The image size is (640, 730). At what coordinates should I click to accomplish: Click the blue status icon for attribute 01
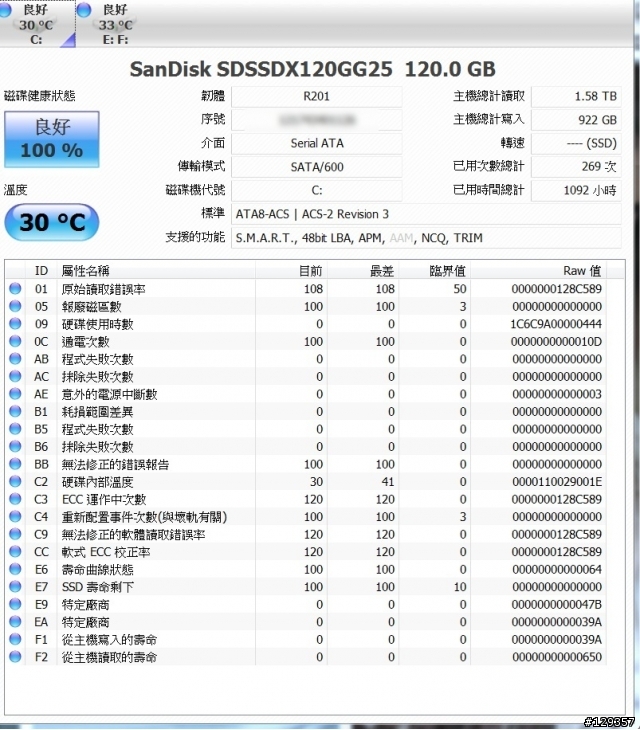point(15,289)
